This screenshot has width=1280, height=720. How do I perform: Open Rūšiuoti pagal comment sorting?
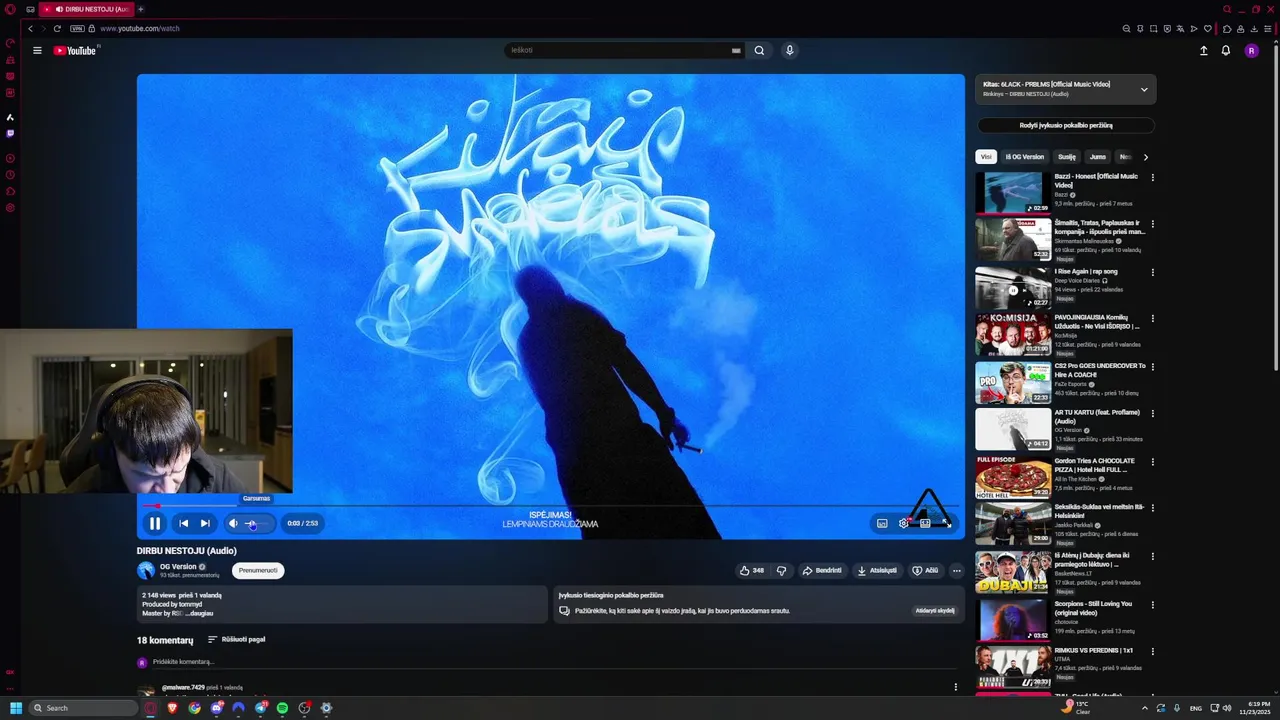coord(237,639)
